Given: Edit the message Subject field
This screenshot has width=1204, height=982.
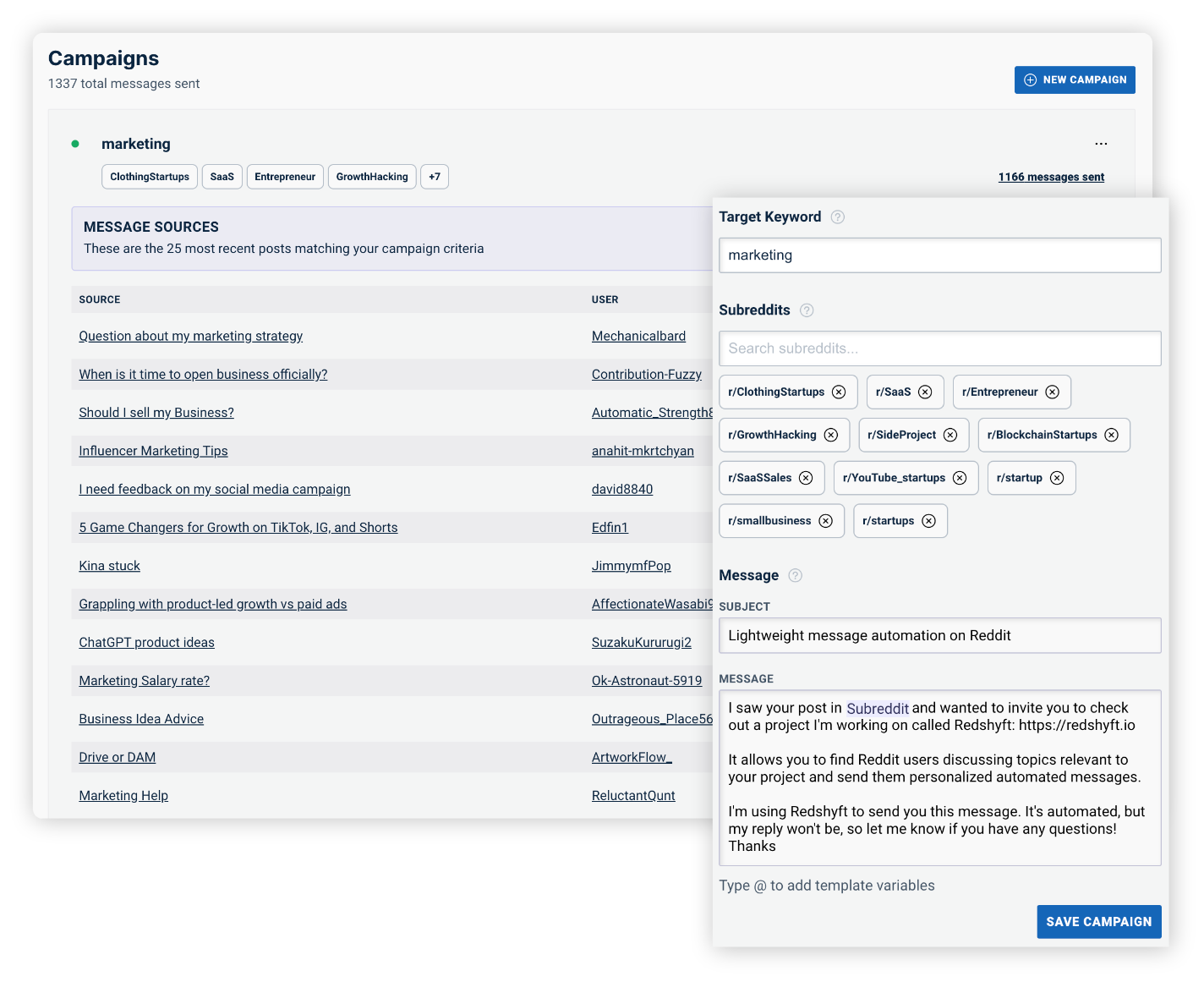Looking at the screenshot, I should pos(940,635).
